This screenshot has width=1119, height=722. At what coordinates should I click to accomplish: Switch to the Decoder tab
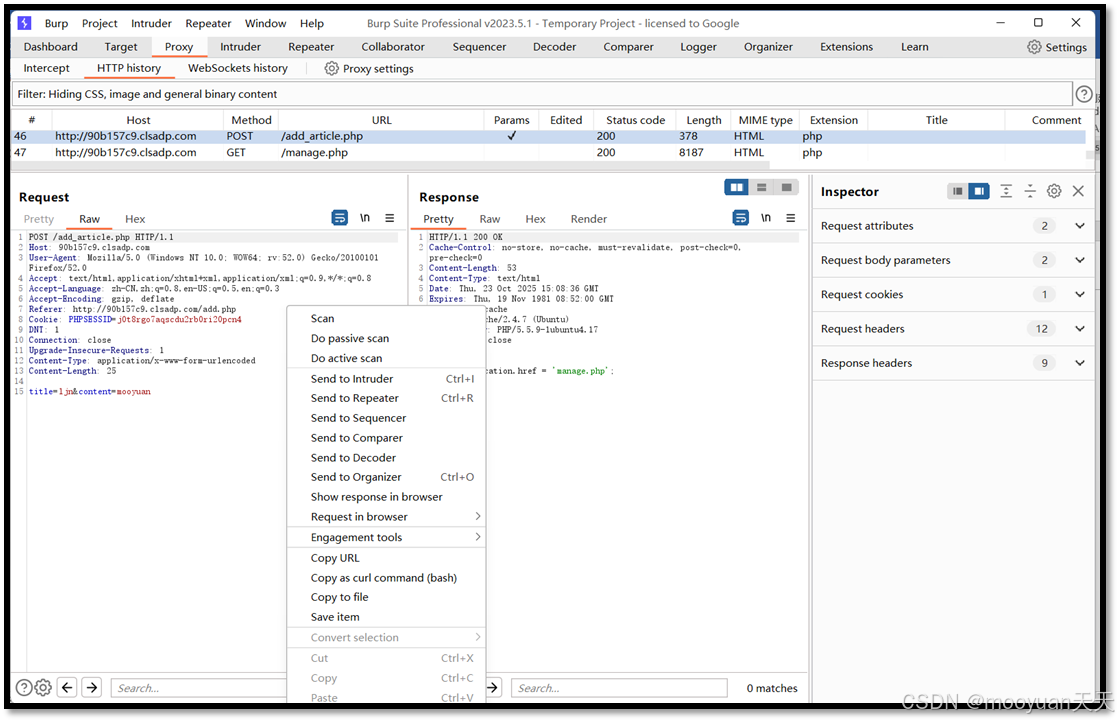tap(554, 47)
